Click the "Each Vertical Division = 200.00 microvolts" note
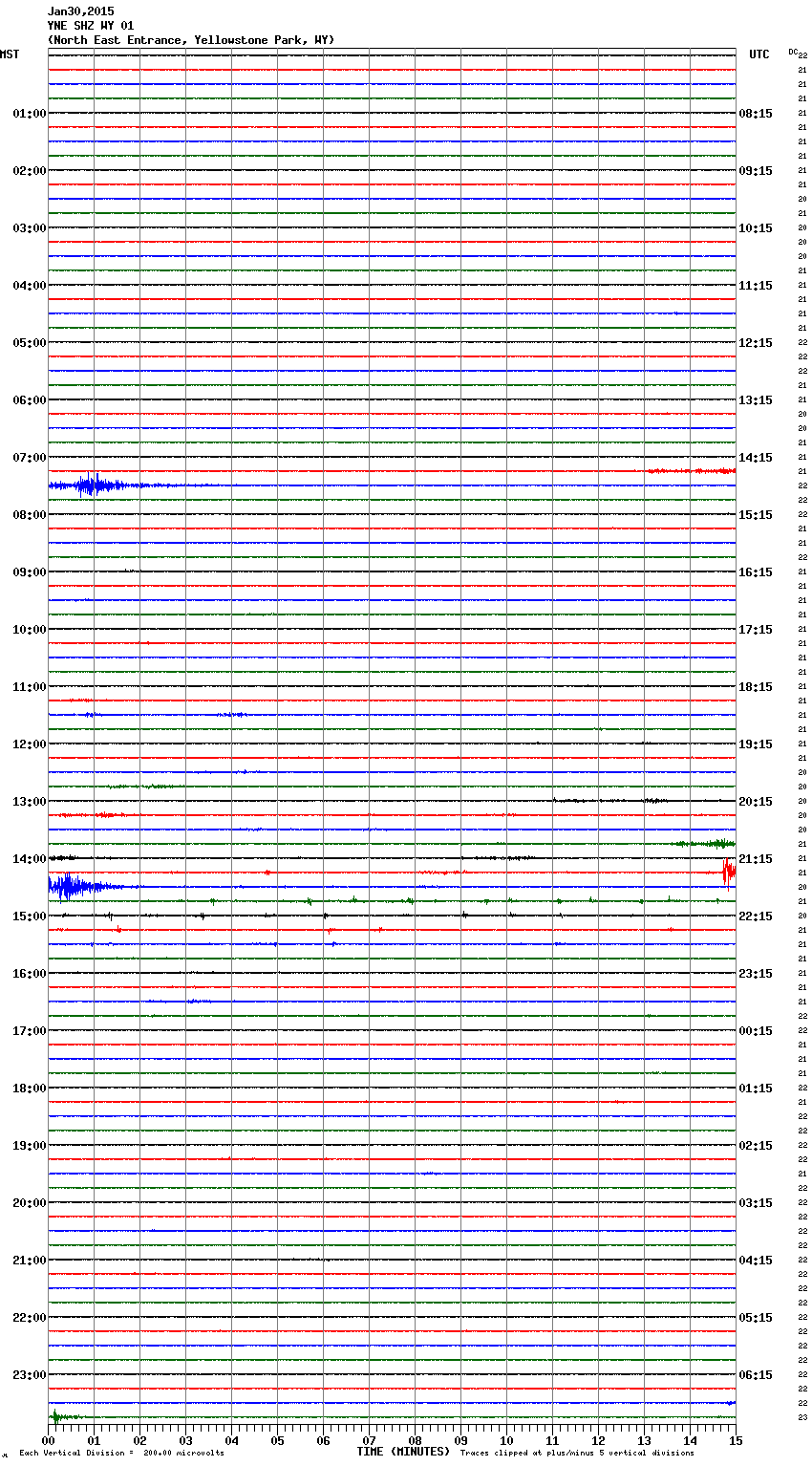The image size is (812, 1466). point(121,1453)
